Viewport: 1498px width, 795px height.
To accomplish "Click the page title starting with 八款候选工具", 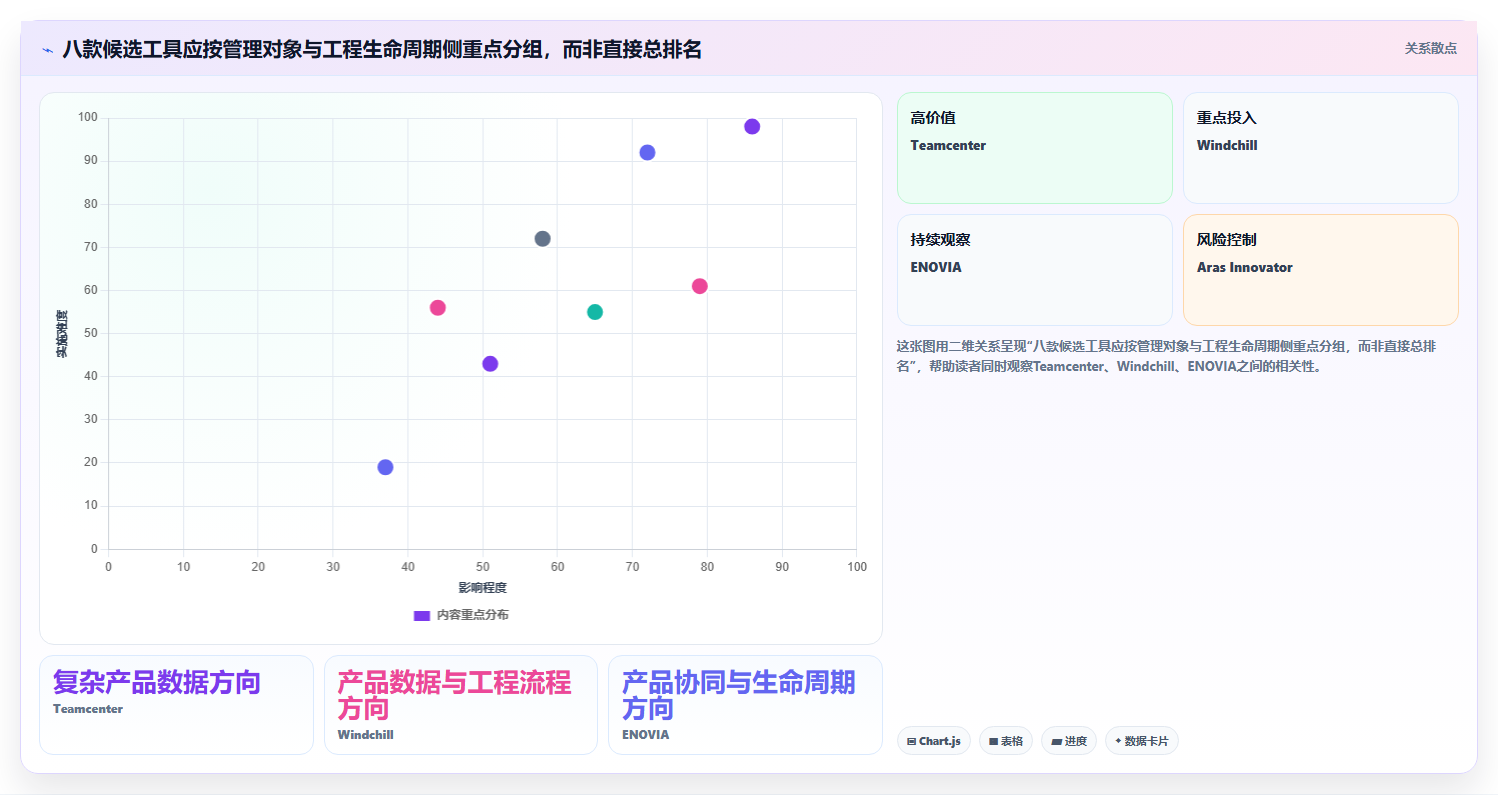I will pos(382,49).
